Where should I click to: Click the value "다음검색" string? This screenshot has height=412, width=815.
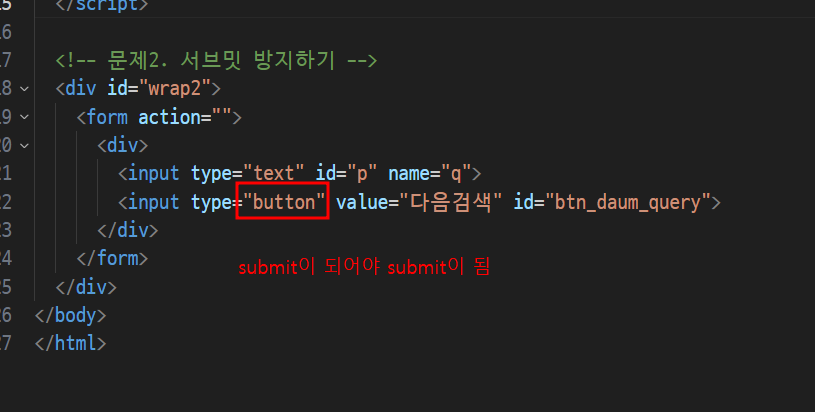(x=451, y=202)
